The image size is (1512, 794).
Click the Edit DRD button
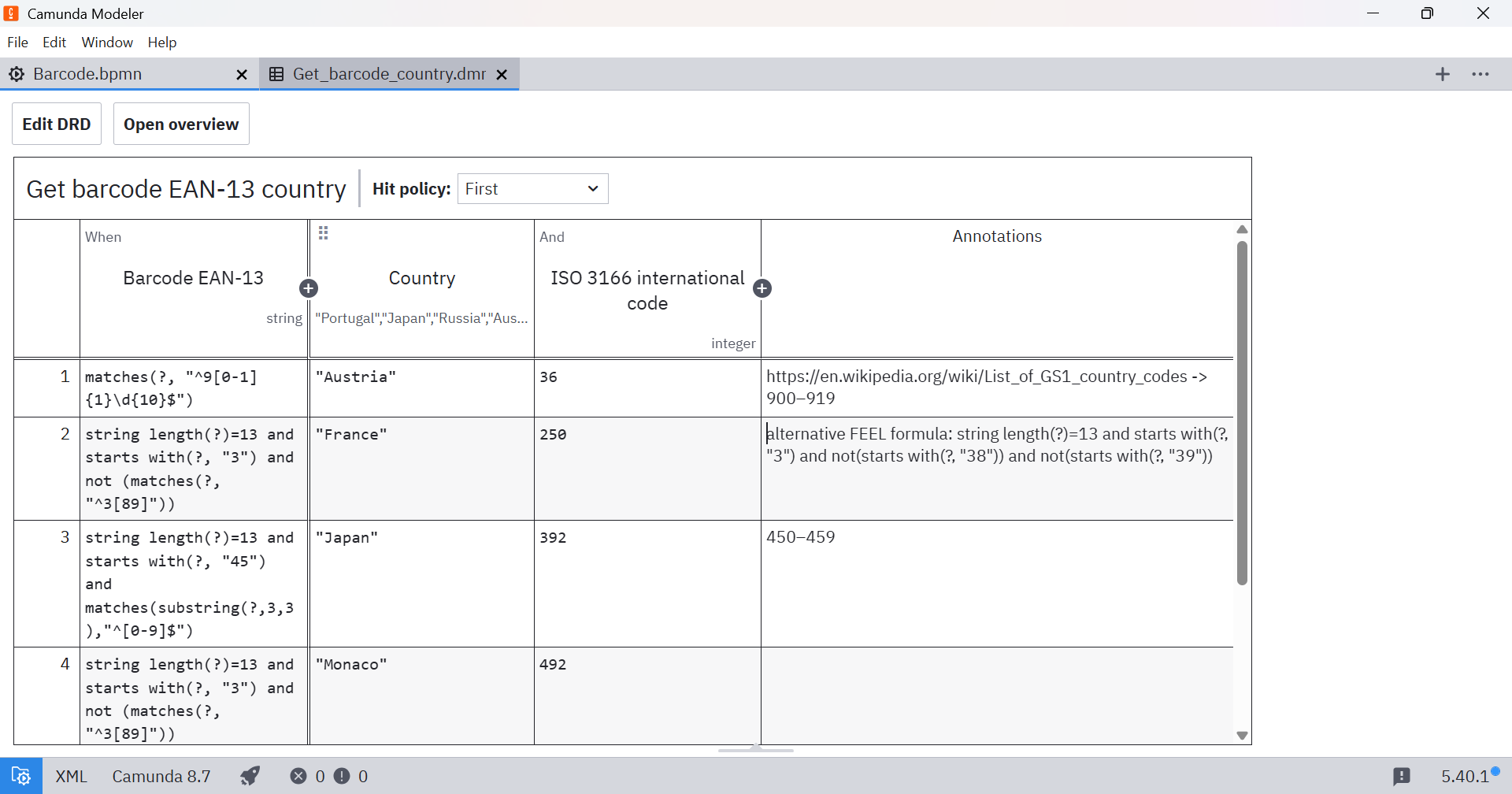(57, 124)
